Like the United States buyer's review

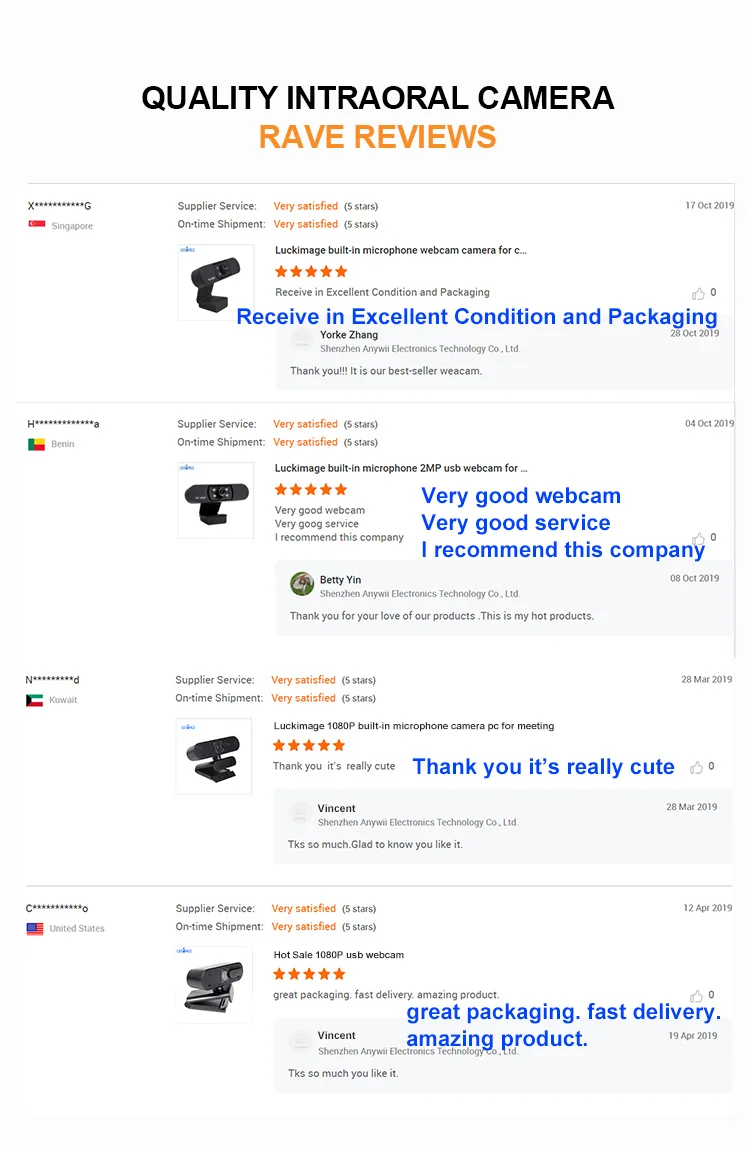pos(696,995)
